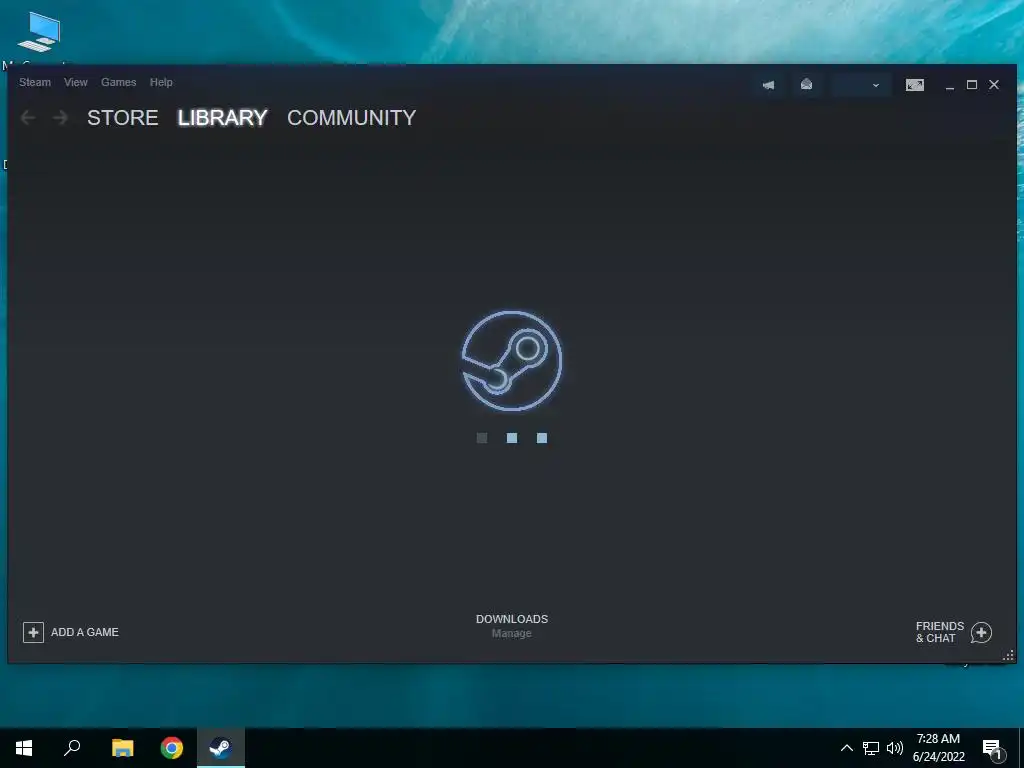Viewport: 1024px width, 768px height.
Task: Open the COMMUNITY tab
Action: (x=351, y=118)
